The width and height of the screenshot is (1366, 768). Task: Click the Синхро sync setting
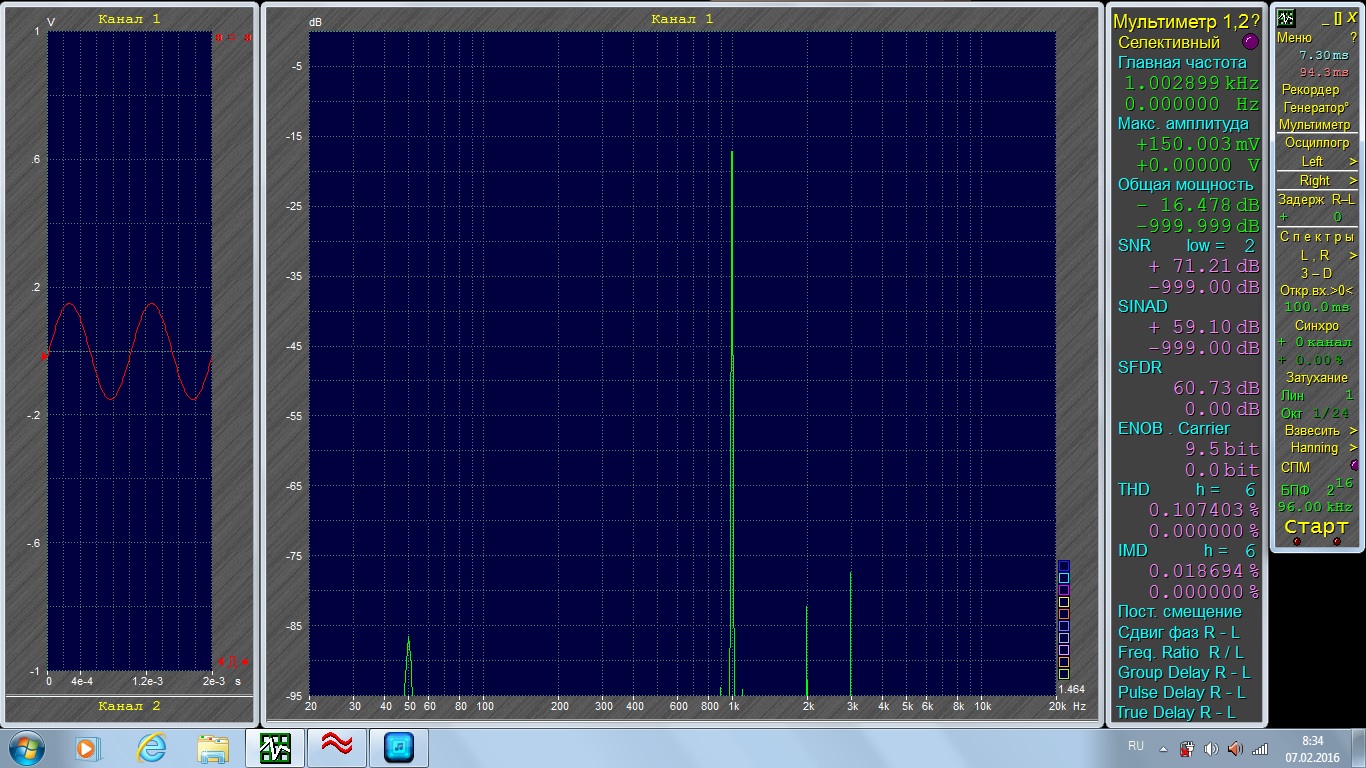coord(1316,325)
